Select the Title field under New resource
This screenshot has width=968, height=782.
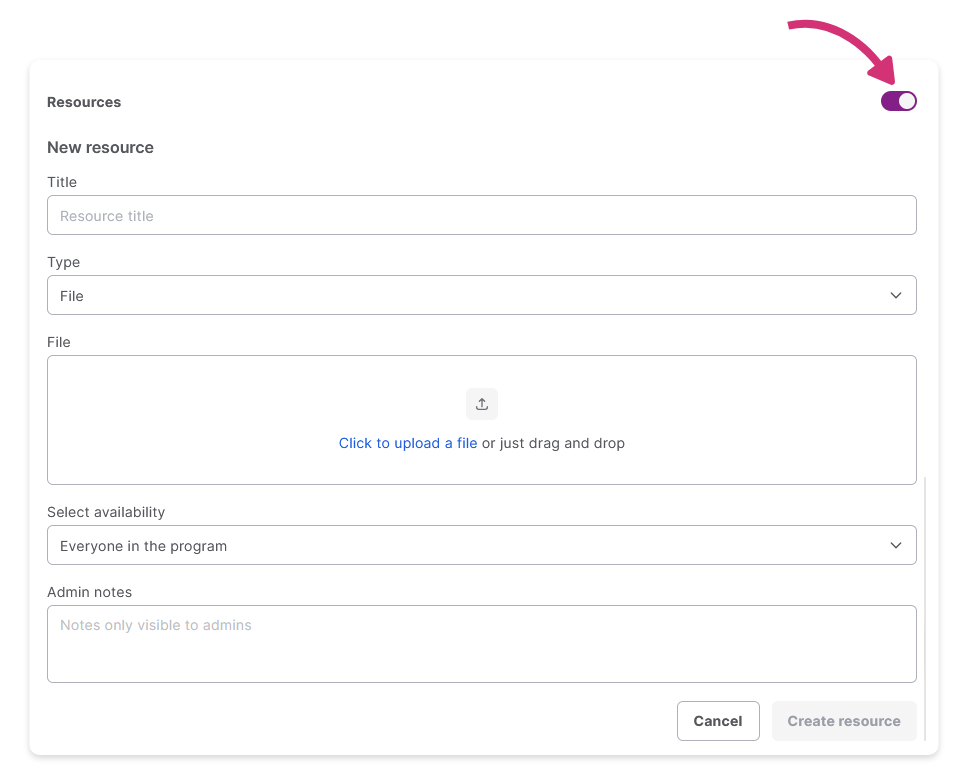(x=482, y=215)
